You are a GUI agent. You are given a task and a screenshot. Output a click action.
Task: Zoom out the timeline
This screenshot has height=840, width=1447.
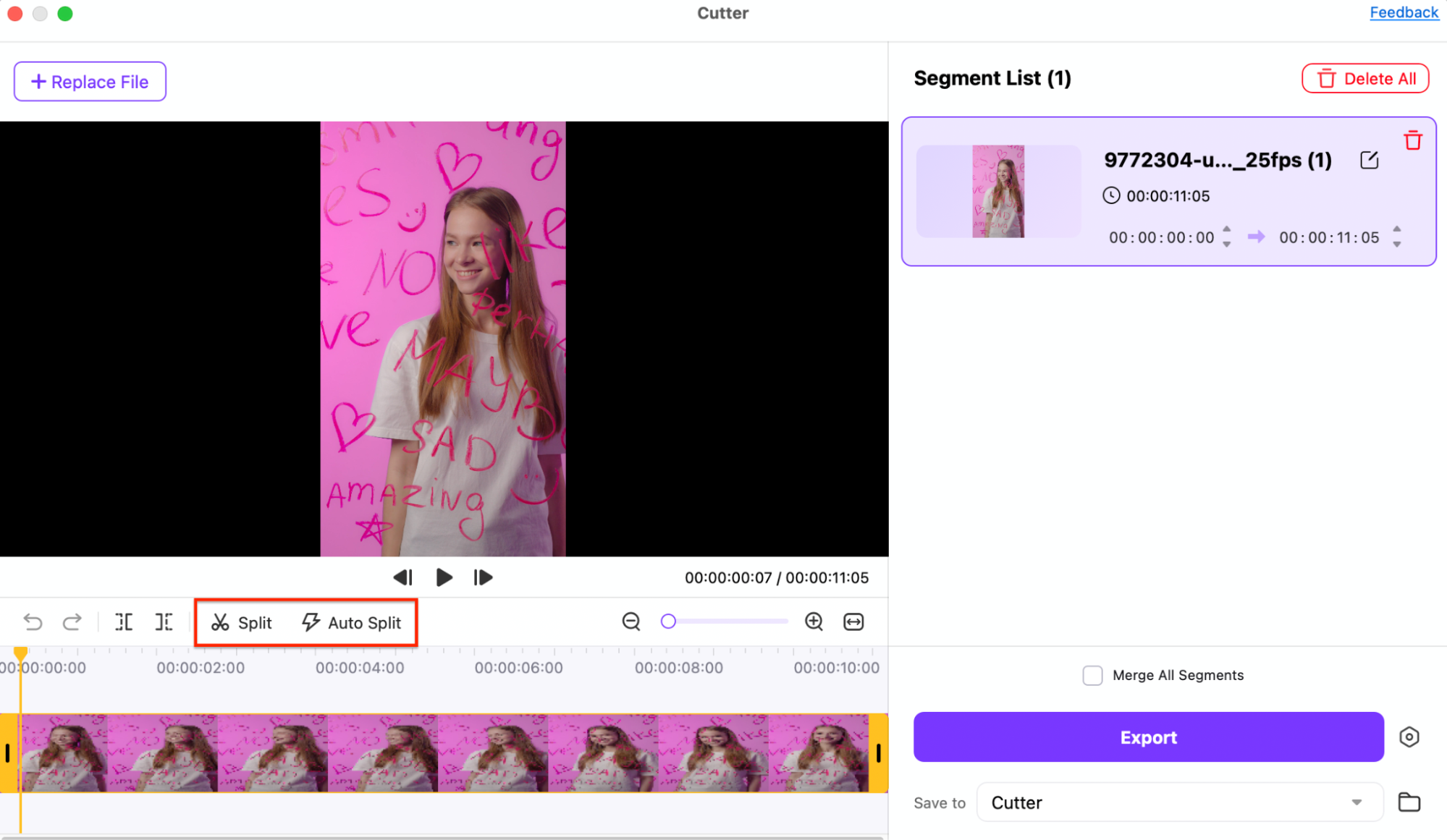coord(631,621)
